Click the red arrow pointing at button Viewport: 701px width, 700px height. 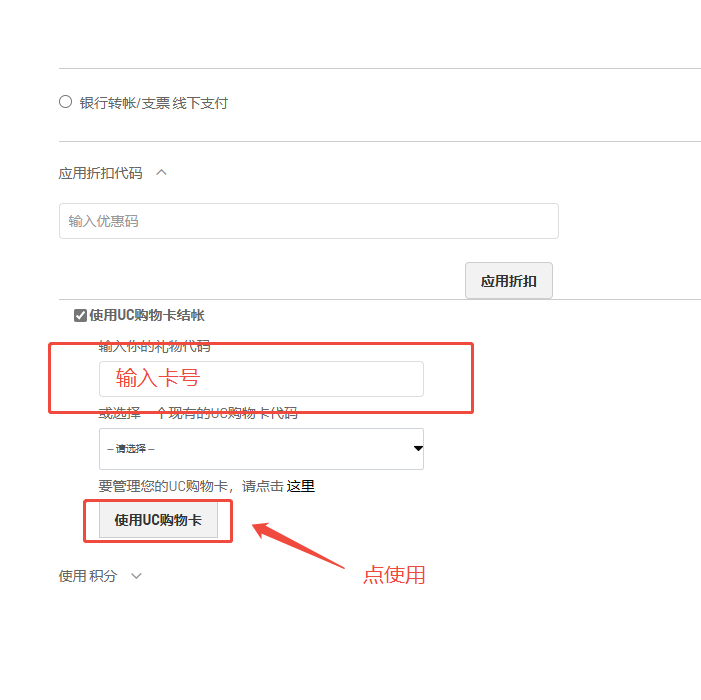click(x=300, y=546)
